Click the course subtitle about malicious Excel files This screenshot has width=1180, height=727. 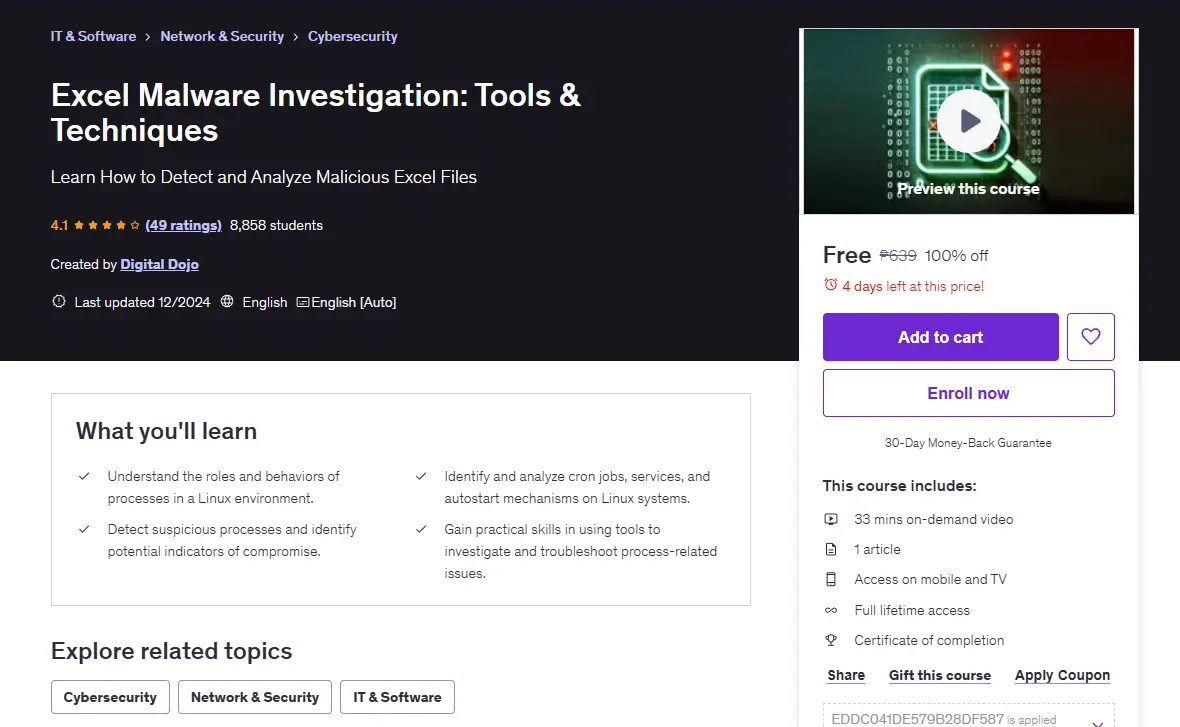click(x=263, y=177)
